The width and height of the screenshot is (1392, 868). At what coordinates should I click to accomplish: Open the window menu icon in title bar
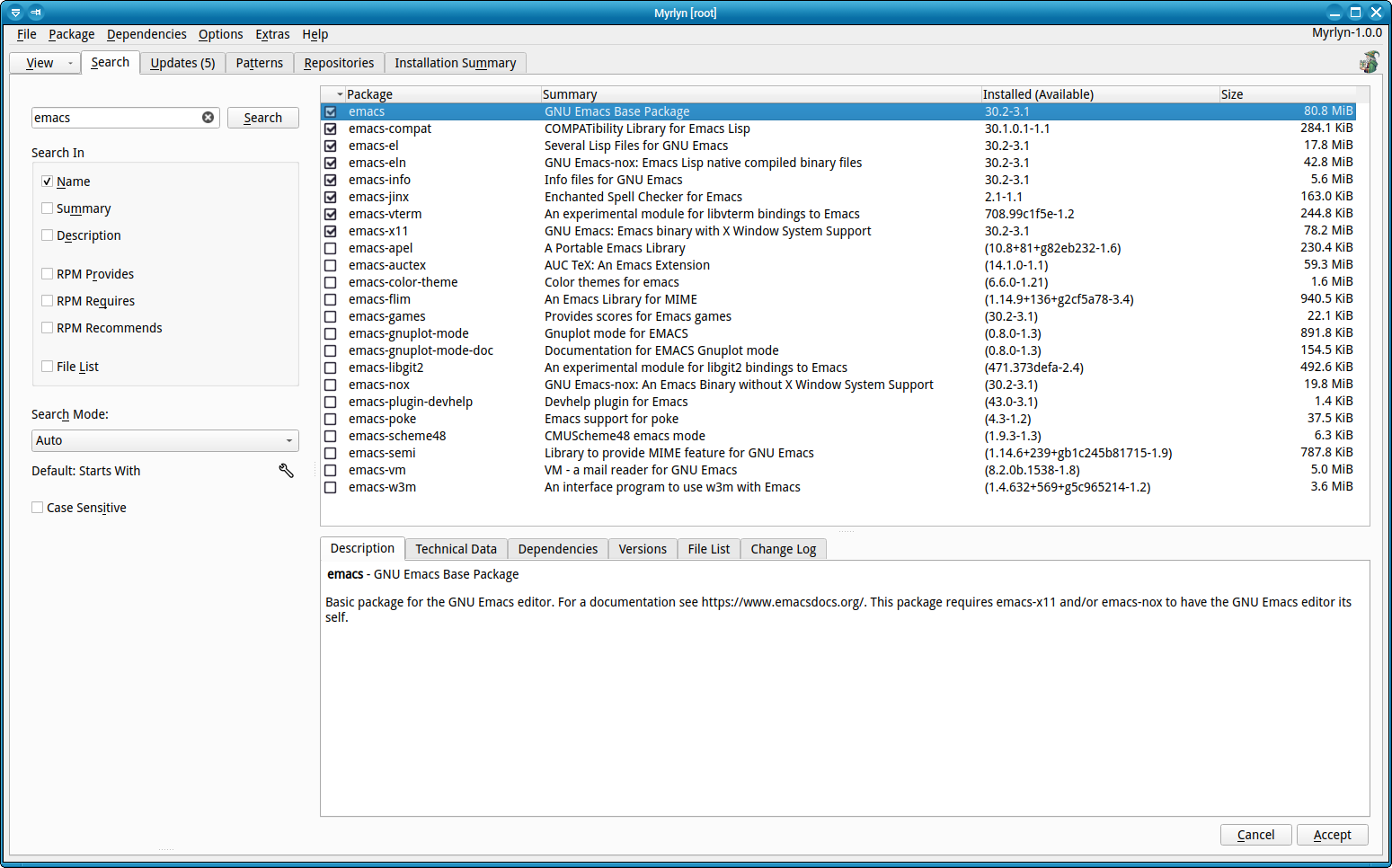pos(15,13)
